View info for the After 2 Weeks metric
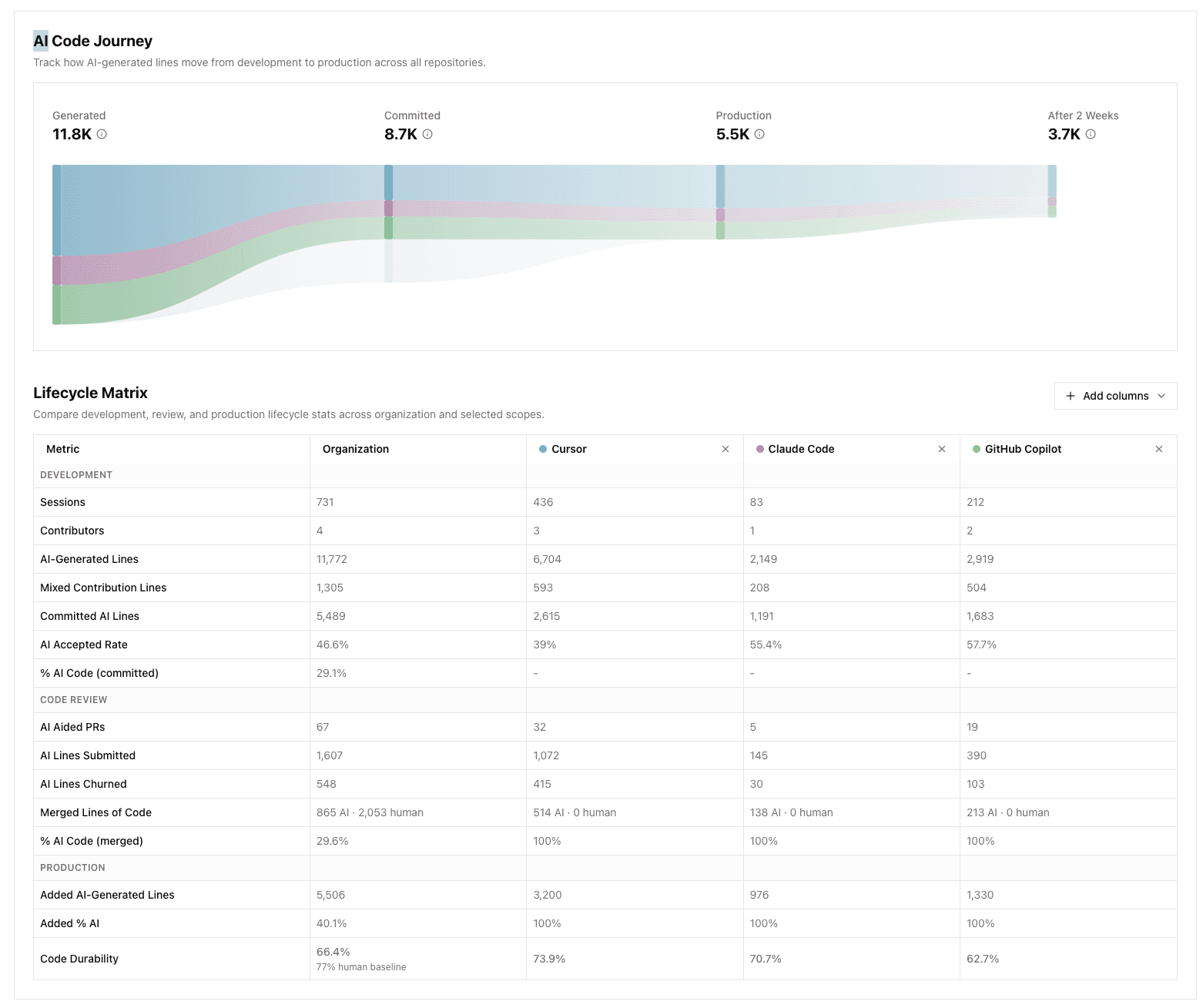Image resolution: width=1203 pixels, height=1008 pixels. pos(1091,134)
